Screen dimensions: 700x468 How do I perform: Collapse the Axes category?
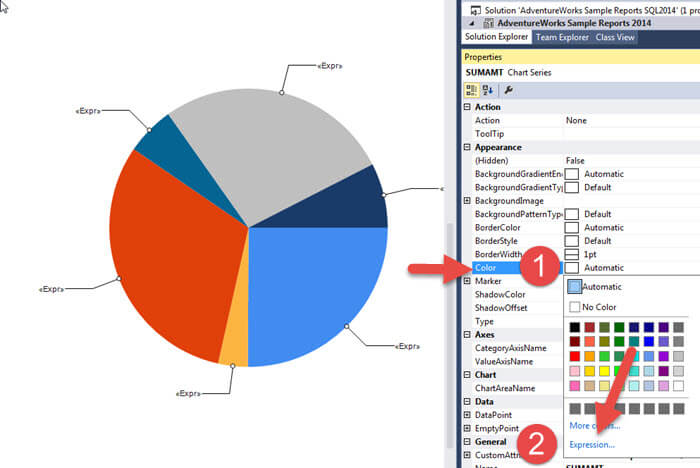click(x=467, y=334)
